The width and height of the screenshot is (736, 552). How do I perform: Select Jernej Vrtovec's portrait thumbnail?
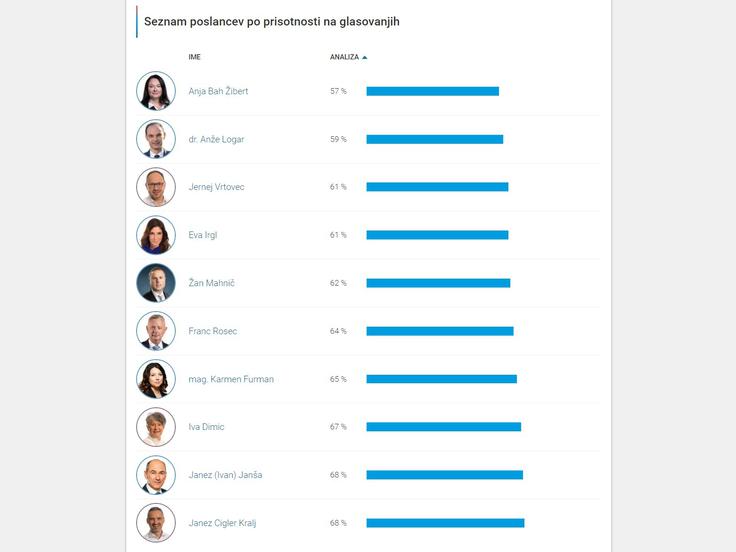[156, 187]
